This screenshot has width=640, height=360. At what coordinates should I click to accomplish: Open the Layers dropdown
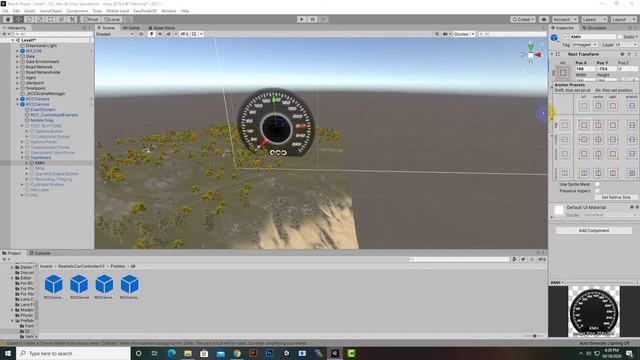point(594,19)
